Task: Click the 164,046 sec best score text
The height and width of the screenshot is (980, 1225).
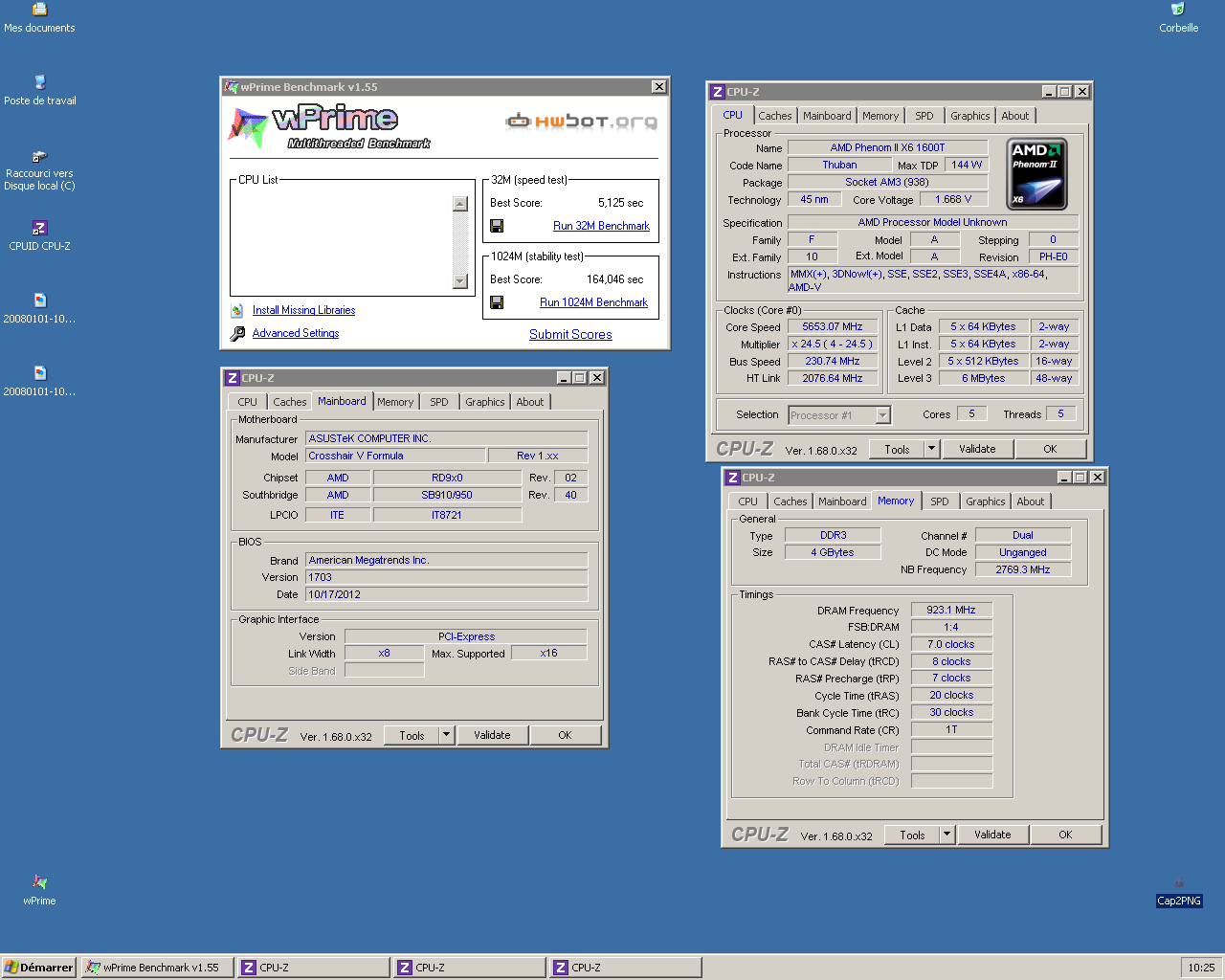Action: 614,279
